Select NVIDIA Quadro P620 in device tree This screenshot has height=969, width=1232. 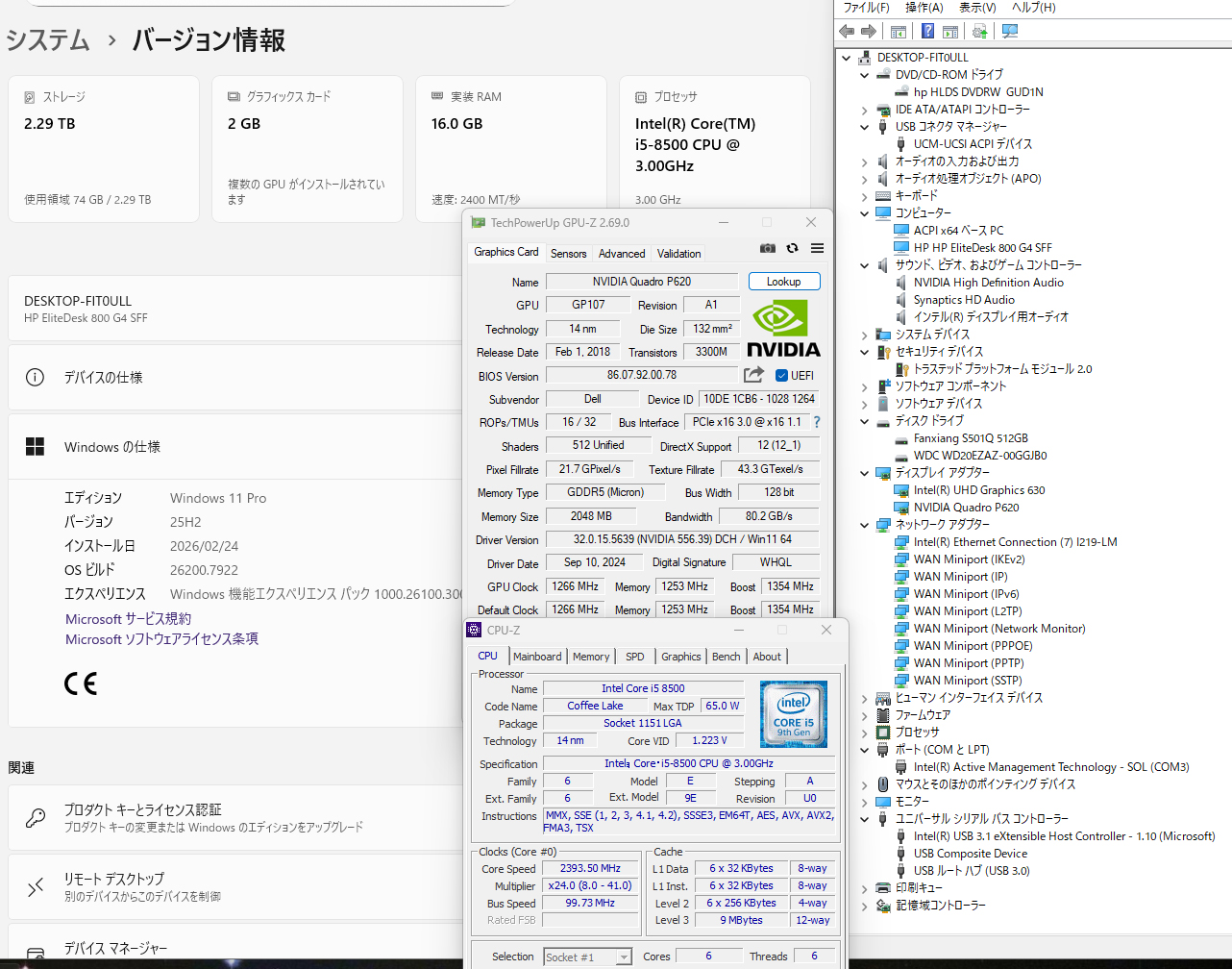966,508
